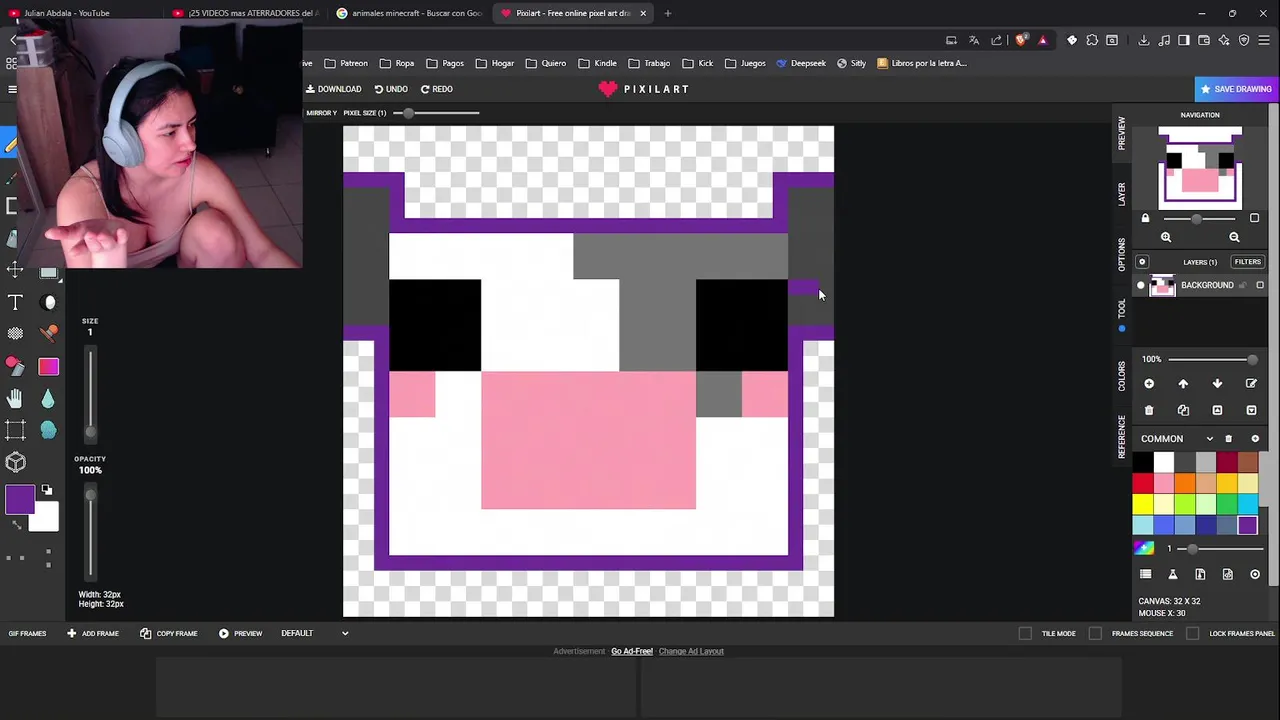The image size is (1280, 720).
Task: Open the rainbow custom color picker
Action: coord(1144,548)
